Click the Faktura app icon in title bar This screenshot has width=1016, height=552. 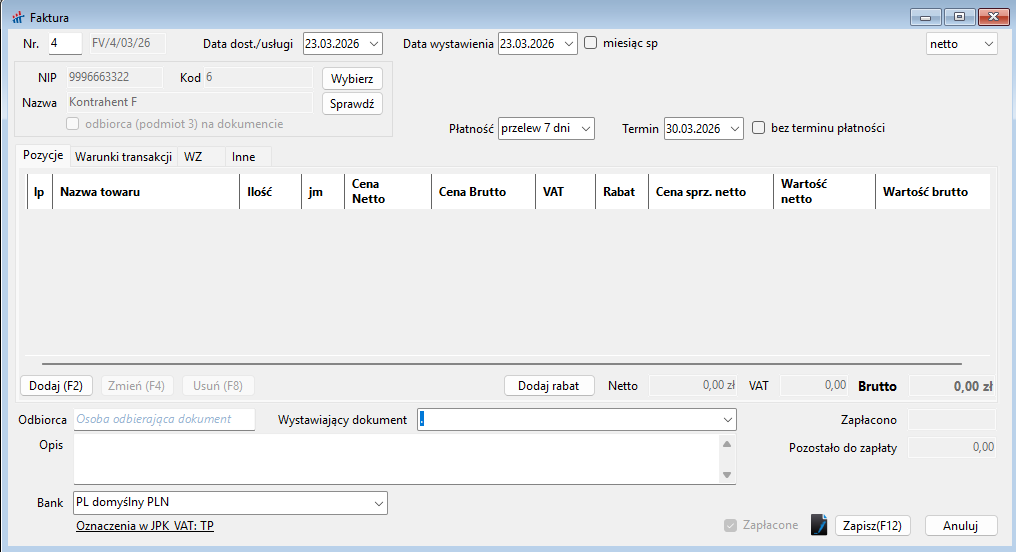pyautogui.click(x=17, y=18)
